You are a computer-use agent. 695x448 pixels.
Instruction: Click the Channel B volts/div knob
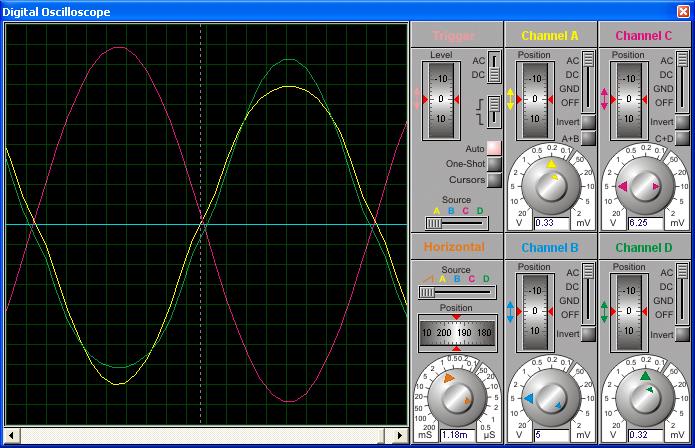pos(551,399)
